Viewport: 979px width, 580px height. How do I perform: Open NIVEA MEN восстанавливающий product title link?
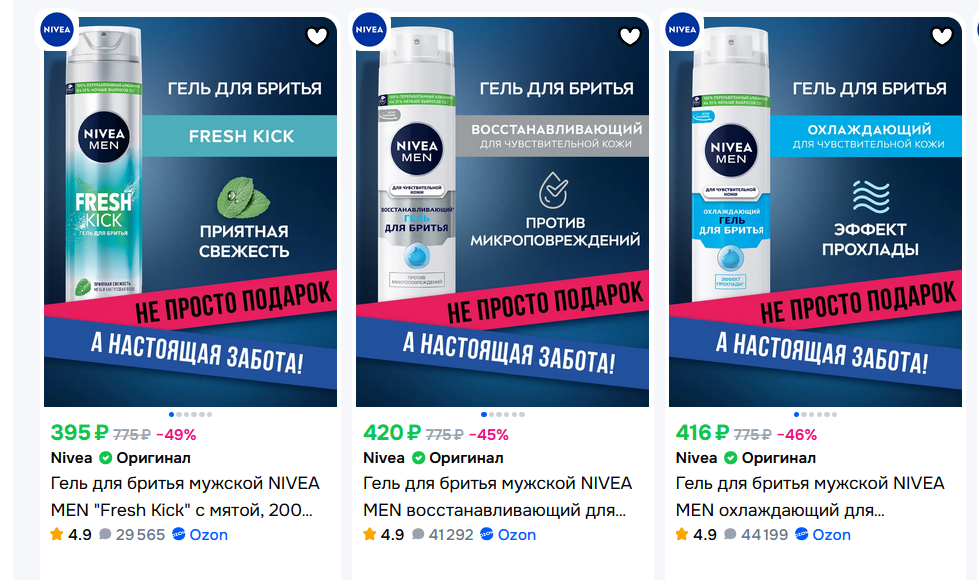tap(498, 497)
